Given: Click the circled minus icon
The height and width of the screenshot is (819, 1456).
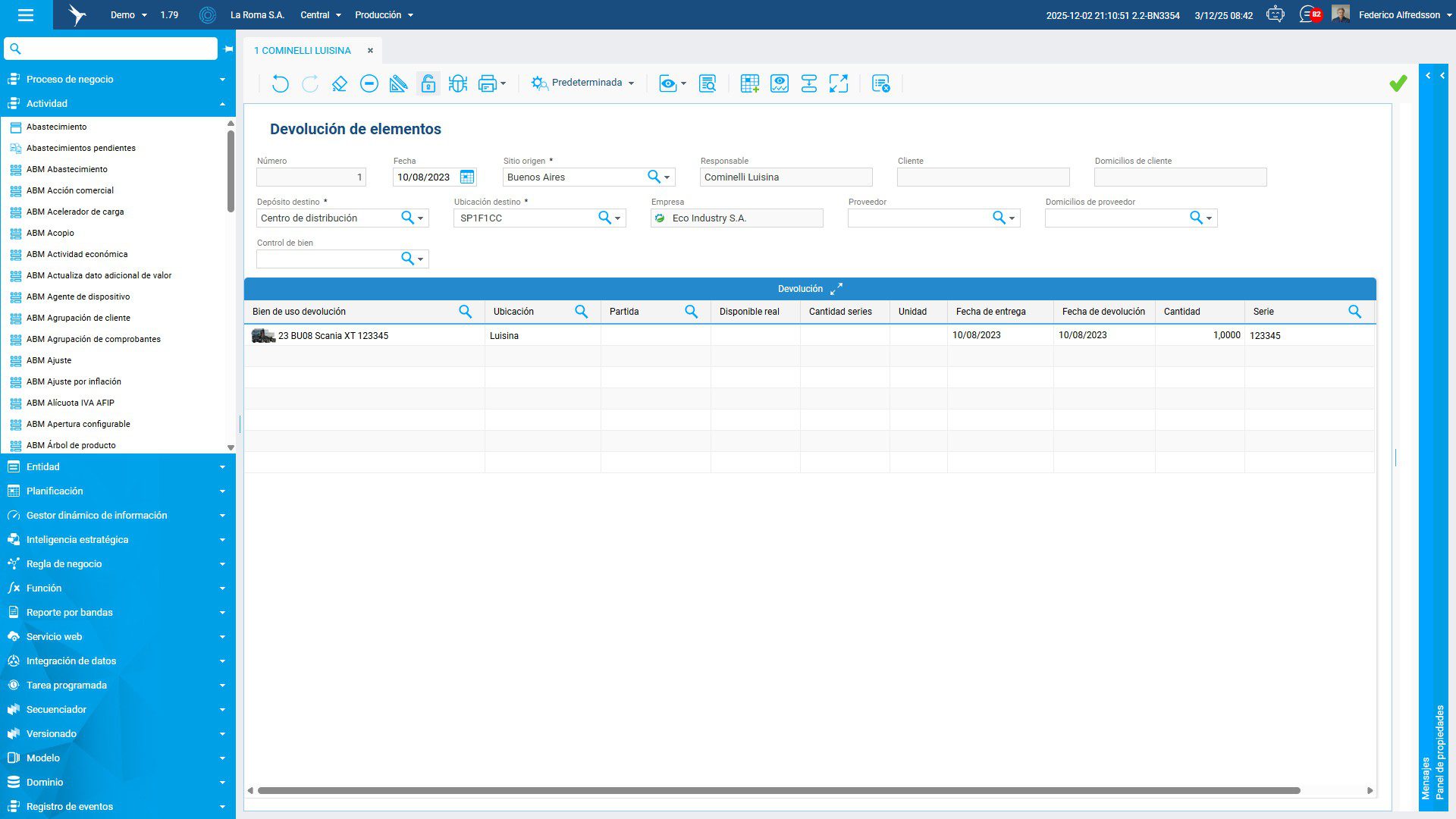Looking at the screenshot, I should click(369, 83).
